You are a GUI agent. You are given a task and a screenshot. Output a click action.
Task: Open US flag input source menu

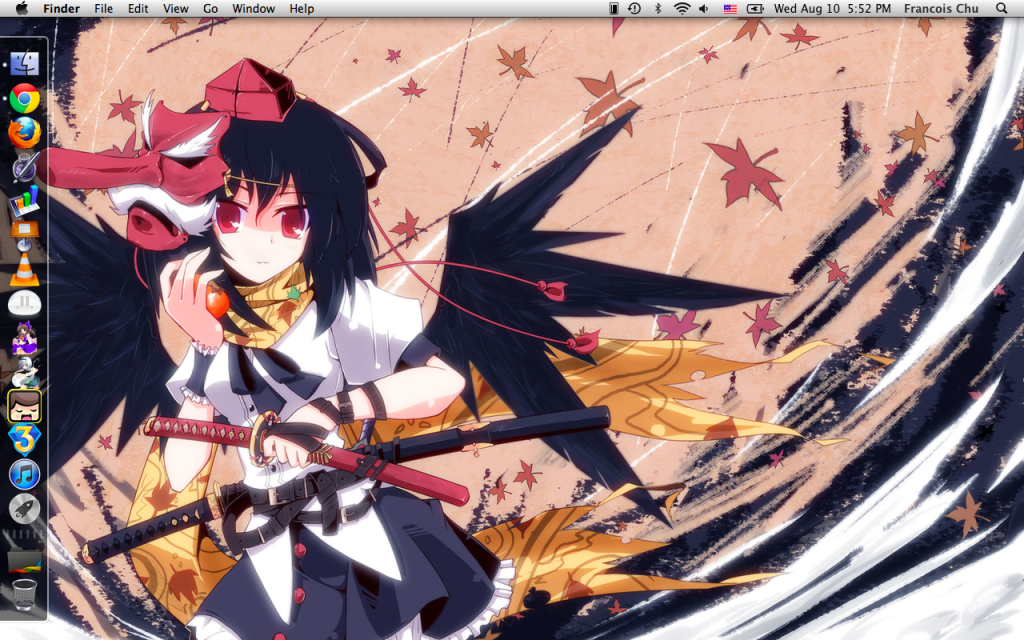click(x=730, y=8)
